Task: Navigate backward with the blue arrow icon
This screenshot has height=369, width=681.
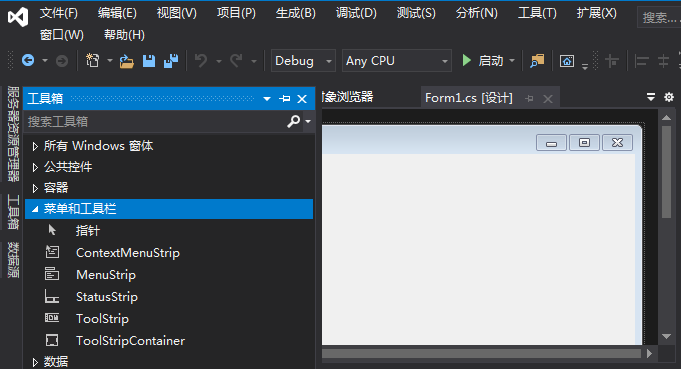Action: [28, 60]
